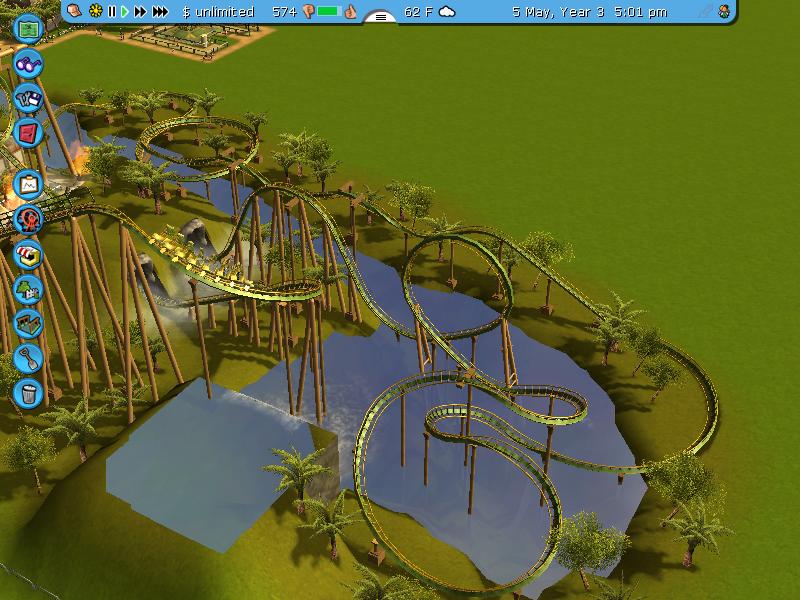Set game to double fast-forward speed
Viewport: 800px width, 600px height.
tap(140, 11)
